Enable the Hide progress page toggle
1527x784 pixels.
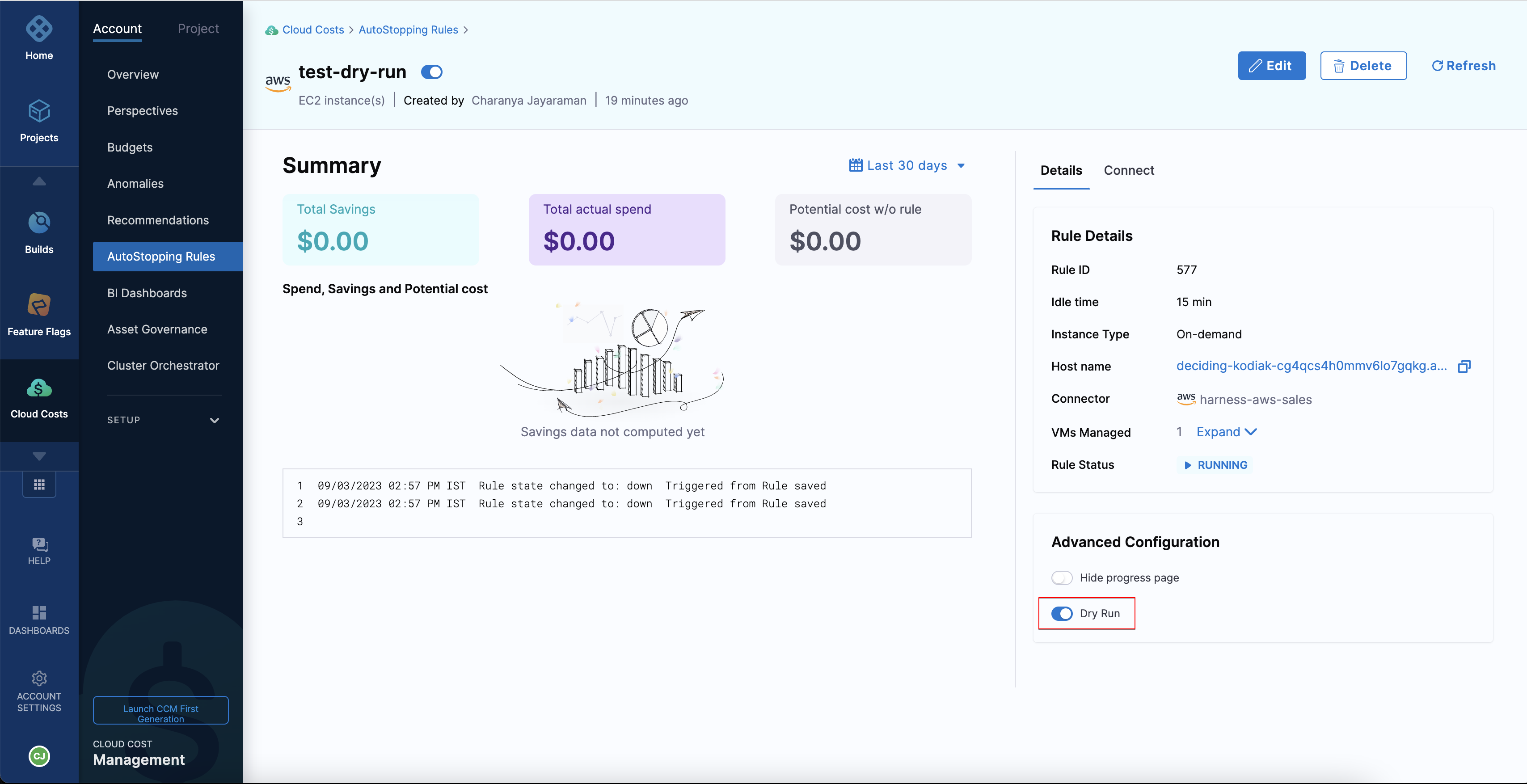click(x=1062, y=578)
